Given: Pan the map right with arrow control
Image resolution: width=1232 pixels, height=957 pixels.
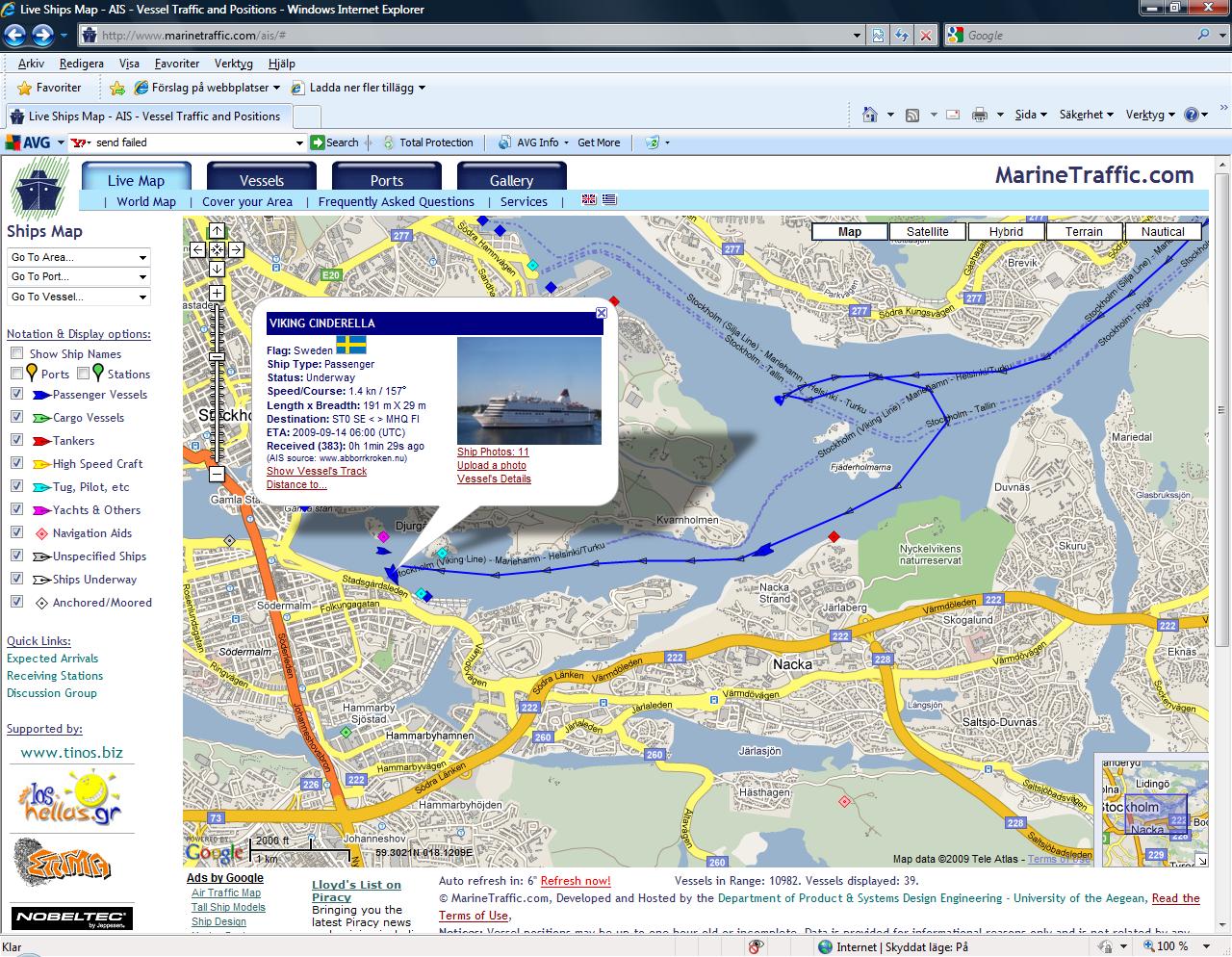Looking at the screenshot, I should tap(236, 250).
